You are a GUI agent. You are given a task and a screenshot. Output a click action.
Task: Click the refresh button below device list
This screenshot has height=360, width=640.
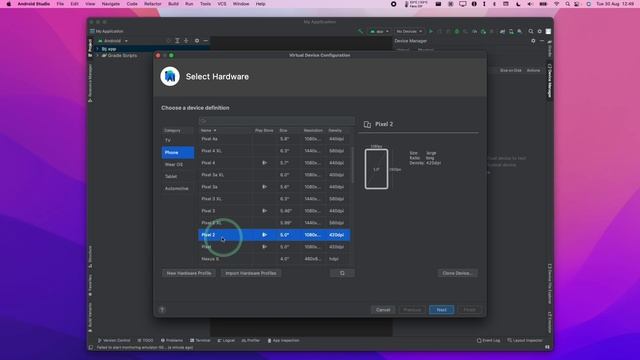click(x=342, y=273)
